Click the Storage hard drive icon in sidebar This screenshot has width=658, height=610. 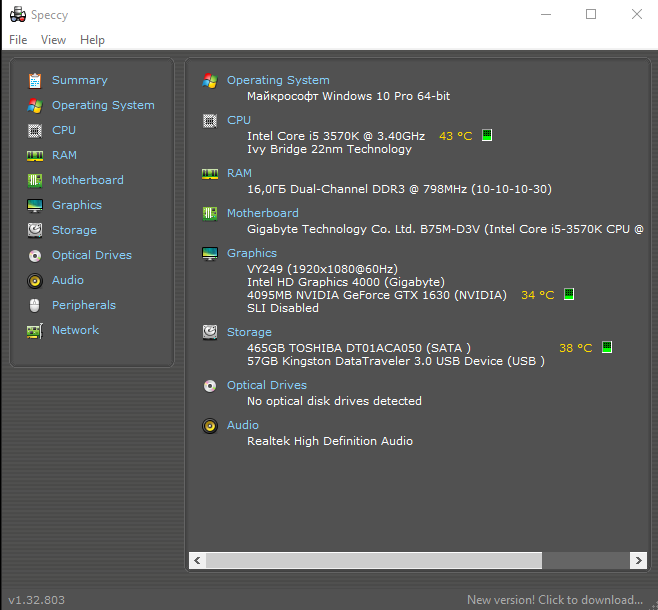tap(35, 230)
